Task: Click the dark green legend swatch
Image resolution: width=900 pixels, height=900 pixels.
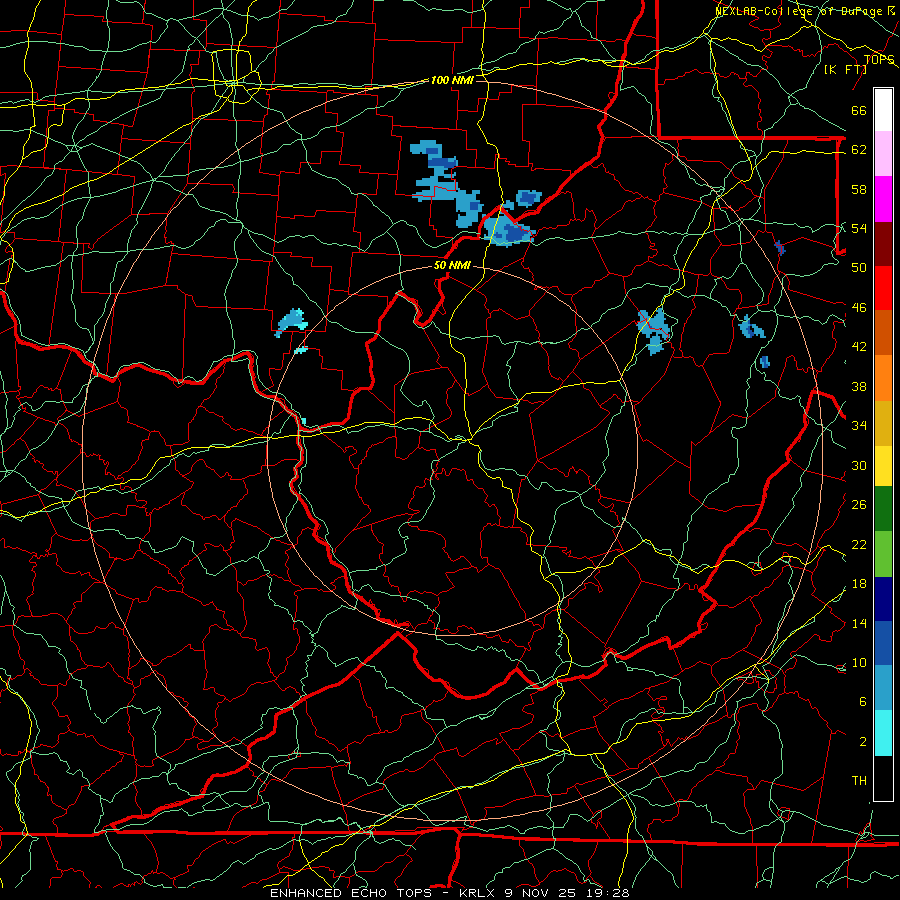Action: [883, 509]
